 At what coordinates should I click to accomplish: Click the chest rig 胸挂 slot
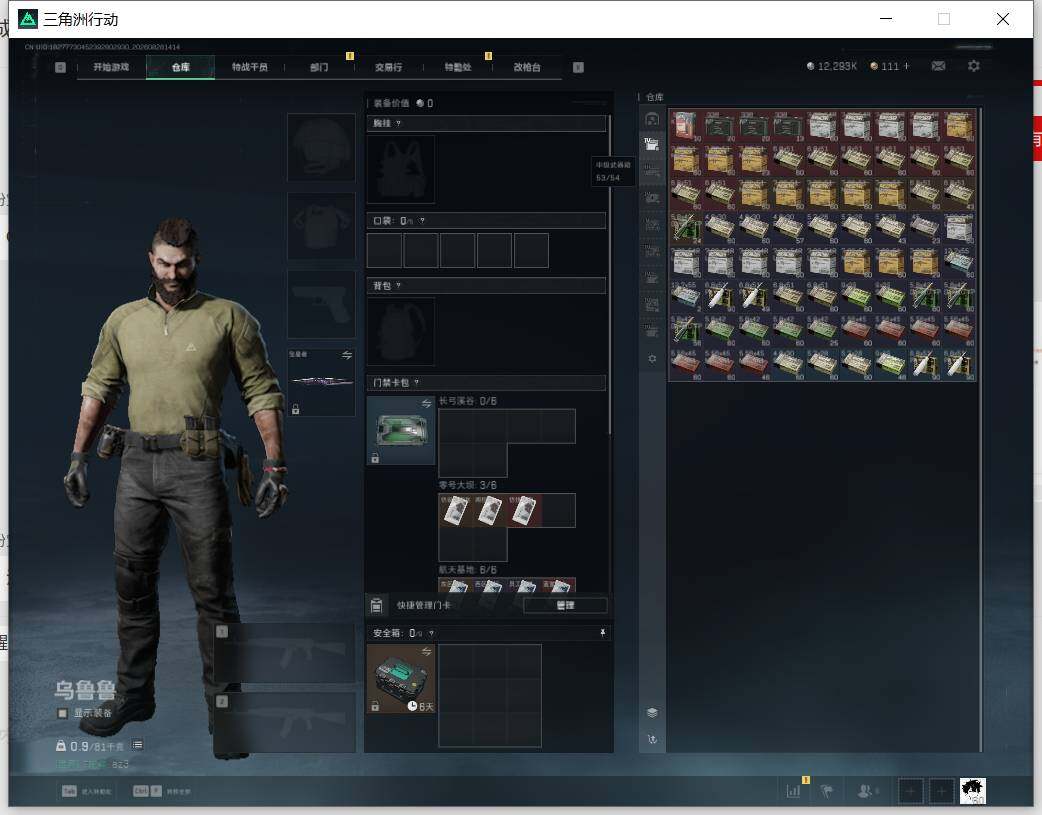[x=401, y=170]
